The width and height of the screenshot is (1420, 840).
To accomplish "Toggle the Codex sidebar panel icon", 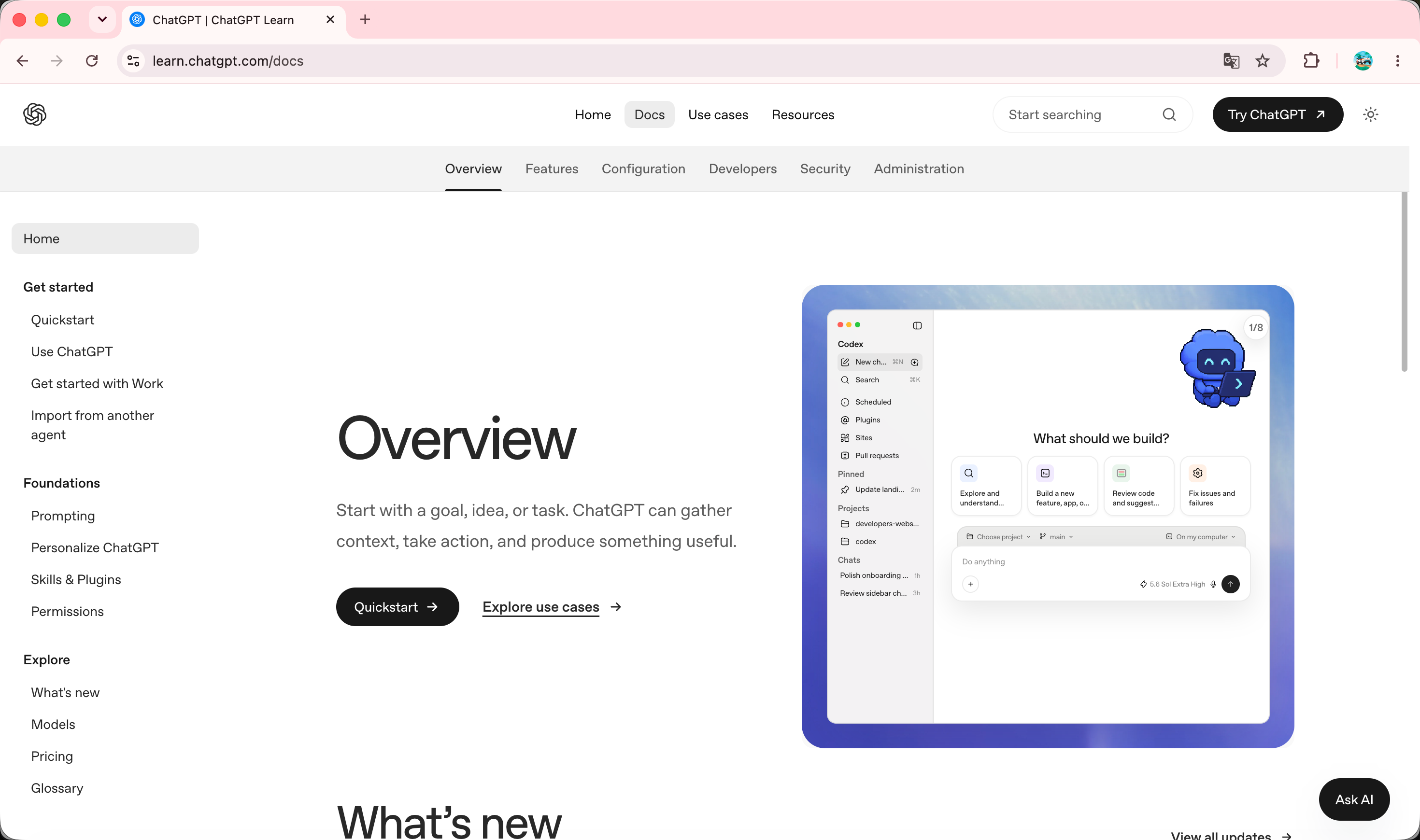I will [x=917, y=325].
